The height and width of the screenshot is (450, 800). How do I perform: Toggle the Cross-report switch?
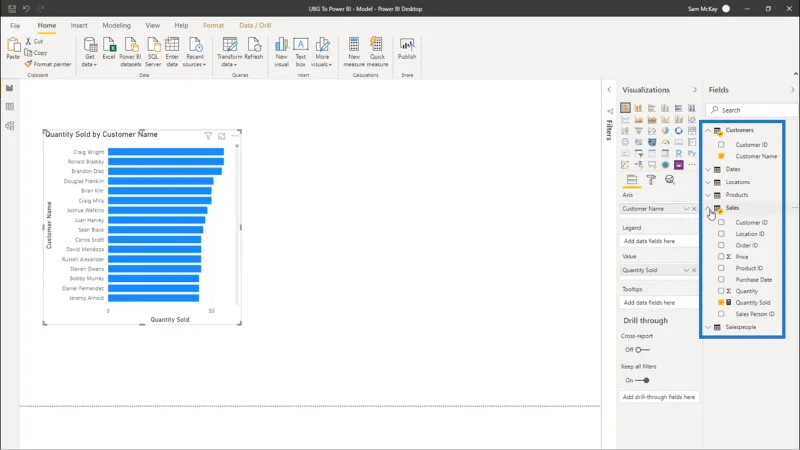click(642, 350)
